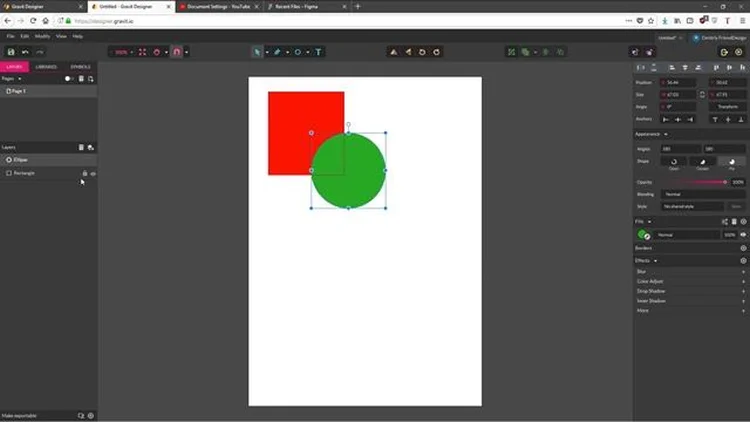The height and width of the screenshot is (422, 750).
Task: Toggle visibility of the Rectangle layer
Action: coord(93,174)
